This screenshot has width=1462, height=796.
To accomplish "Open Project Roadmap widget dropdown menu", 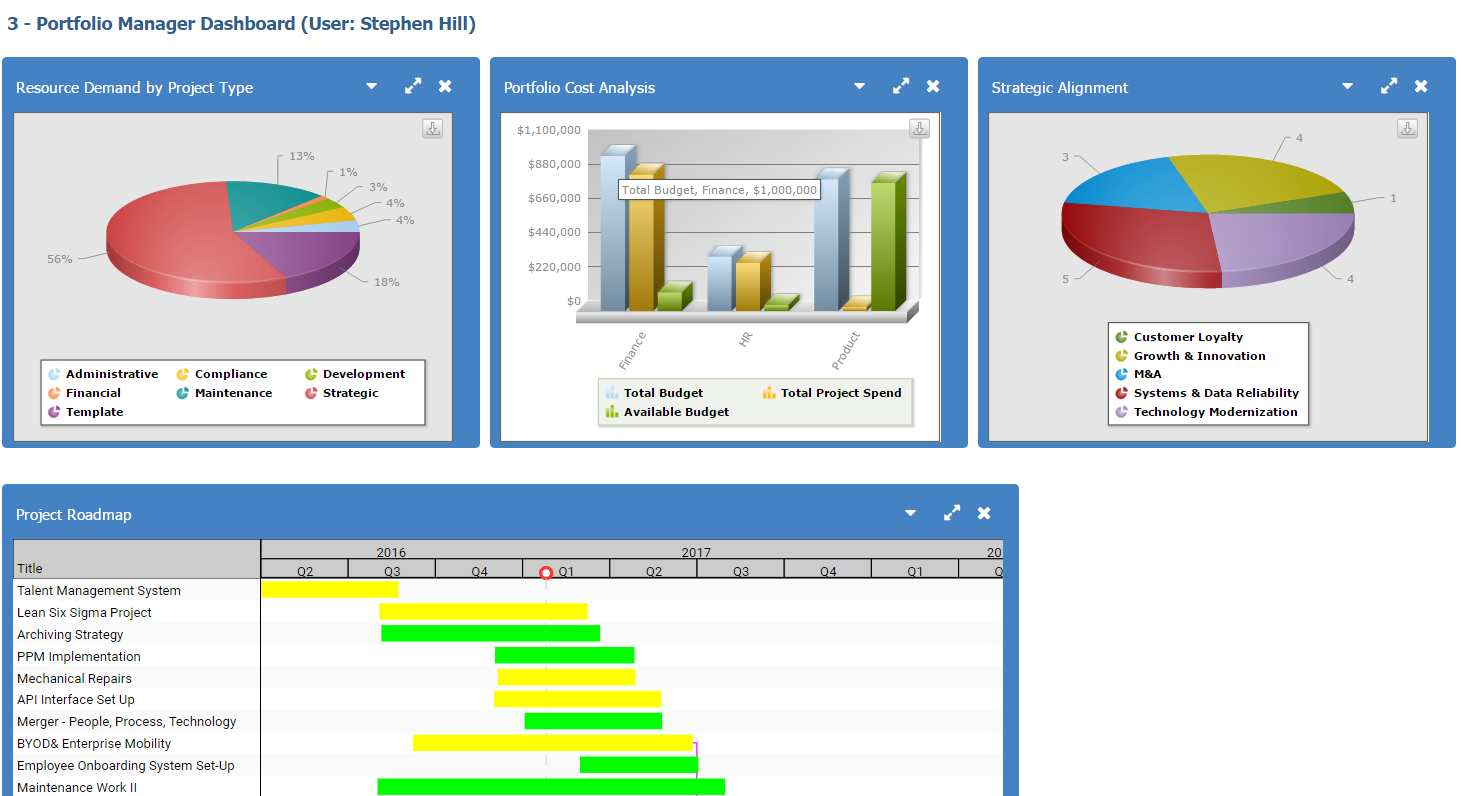I will click(910, 514).
